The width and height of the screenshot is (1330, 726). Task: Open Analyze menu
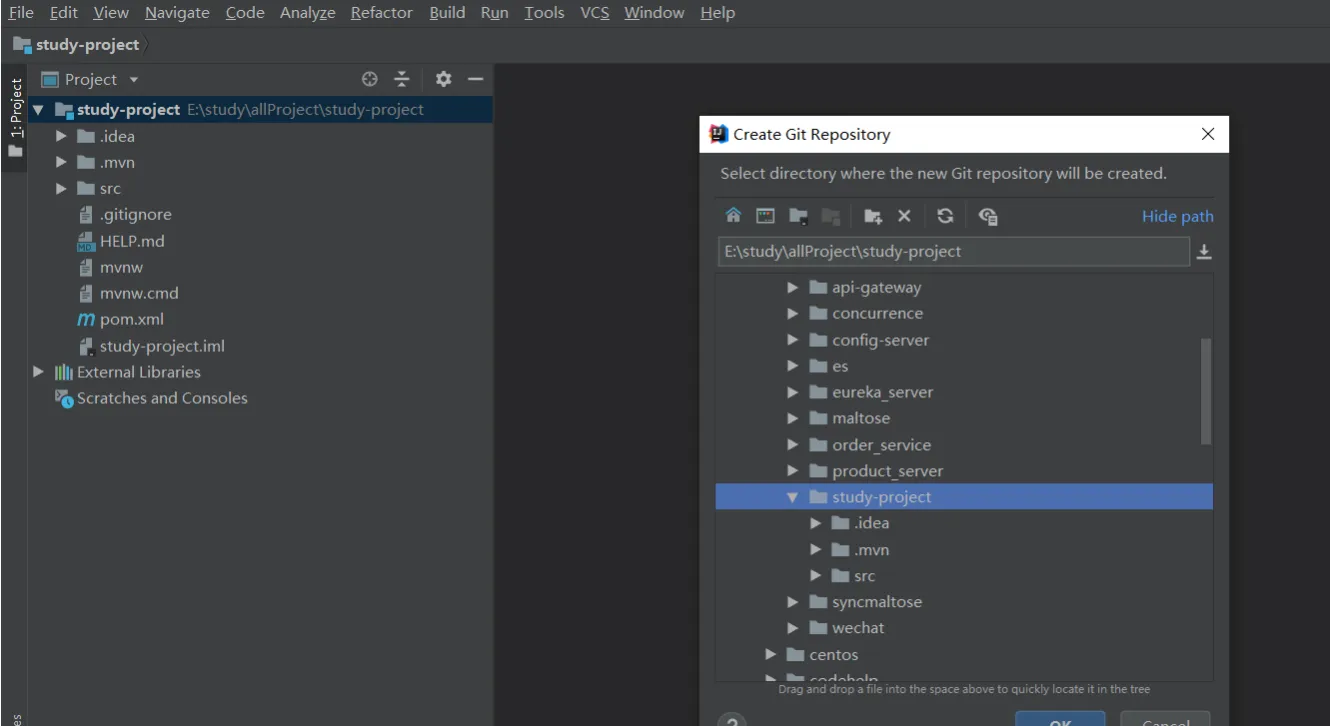pyautogui.click(x=307, y=13)
